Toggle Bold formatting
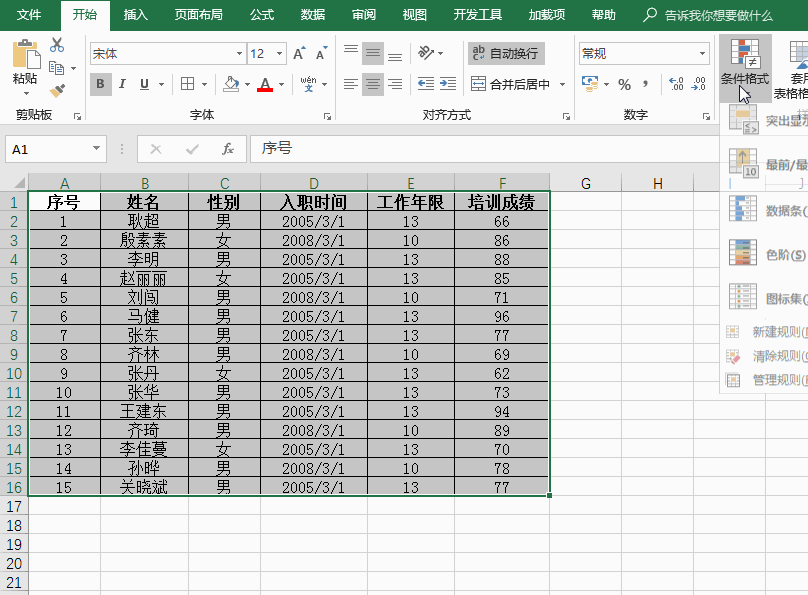Screen dimensions: 808x595 coord(100,84)
